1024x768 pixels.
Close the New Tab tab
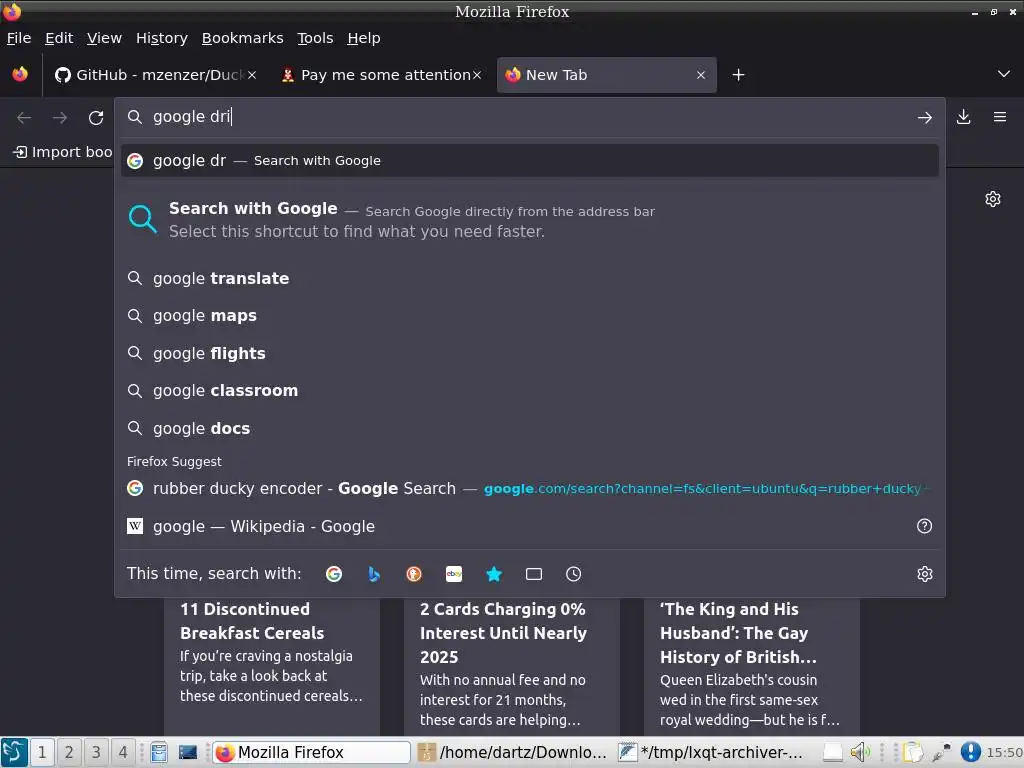pos(701,75)
